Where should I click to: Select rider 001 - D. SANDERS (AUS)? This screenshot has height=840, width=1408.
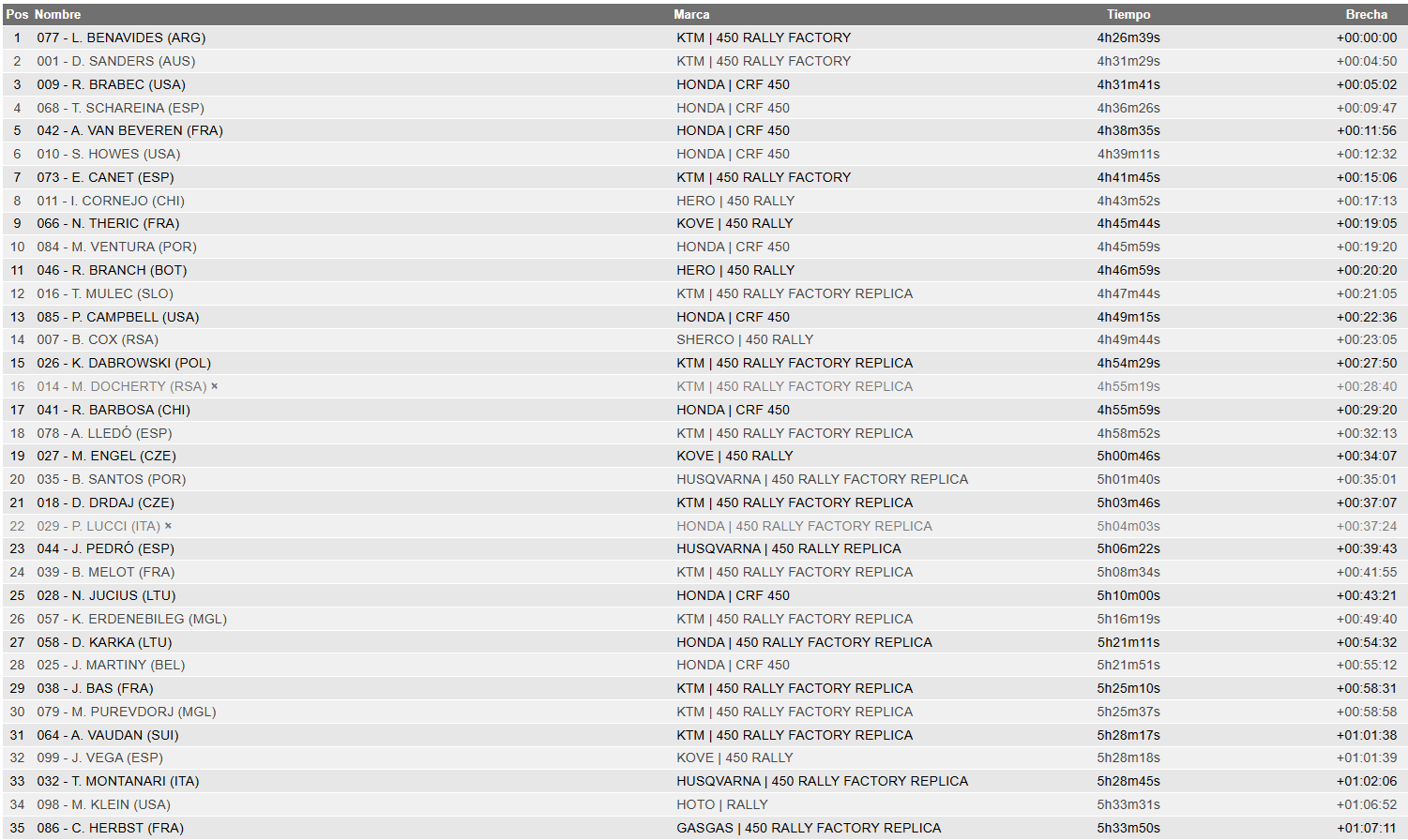click(116, 61)
